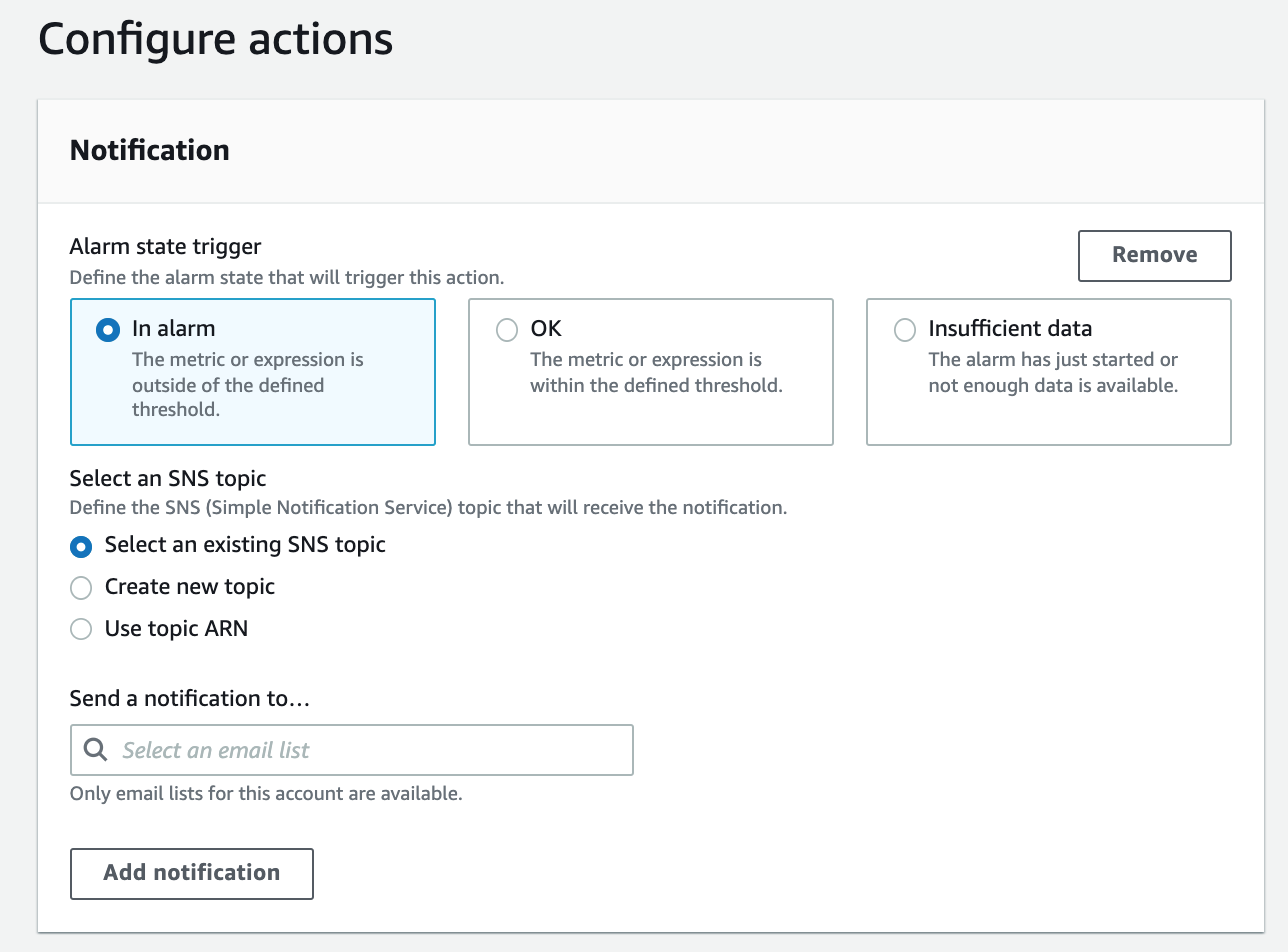The width and height of the screenshot is (1288, 952).
Task: Click the Remove button
Action: coord(1154,255)
